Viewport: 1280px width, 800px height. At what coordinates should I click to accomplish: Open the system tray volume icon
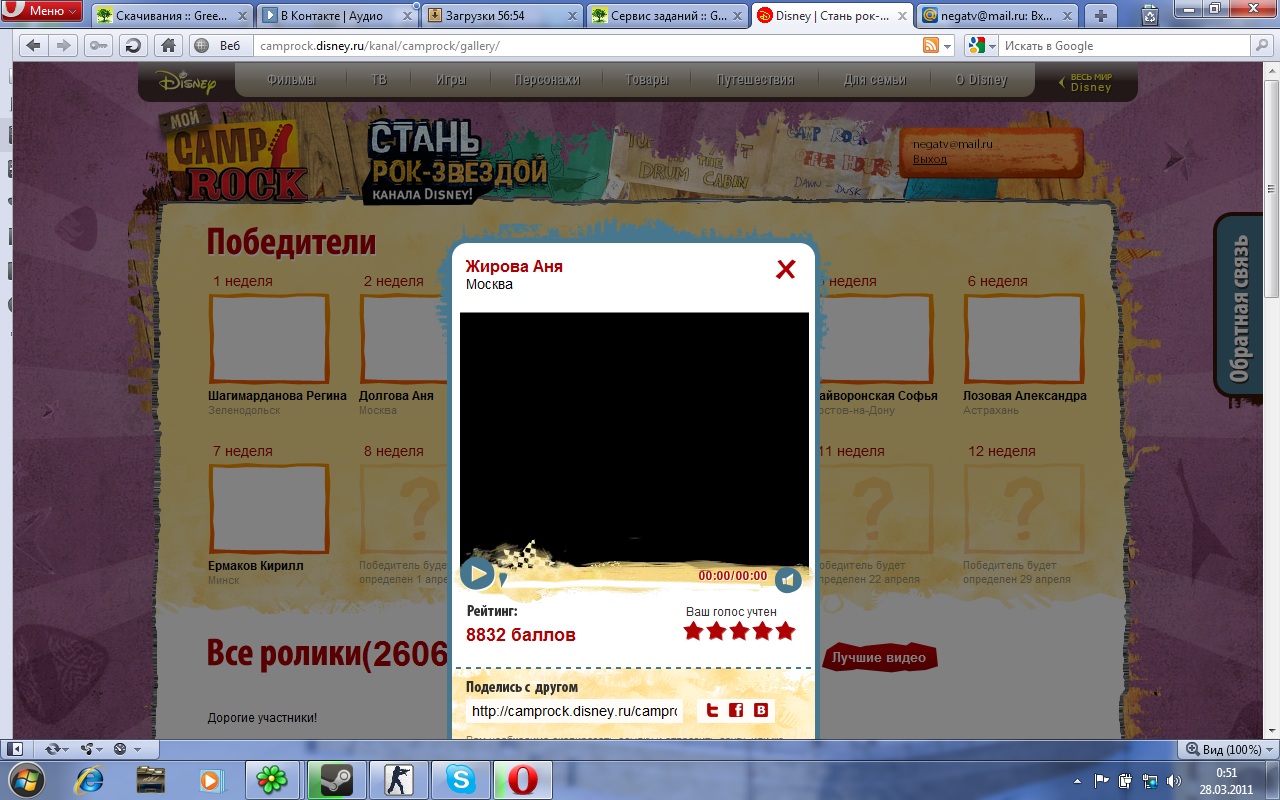[1173, 781]
